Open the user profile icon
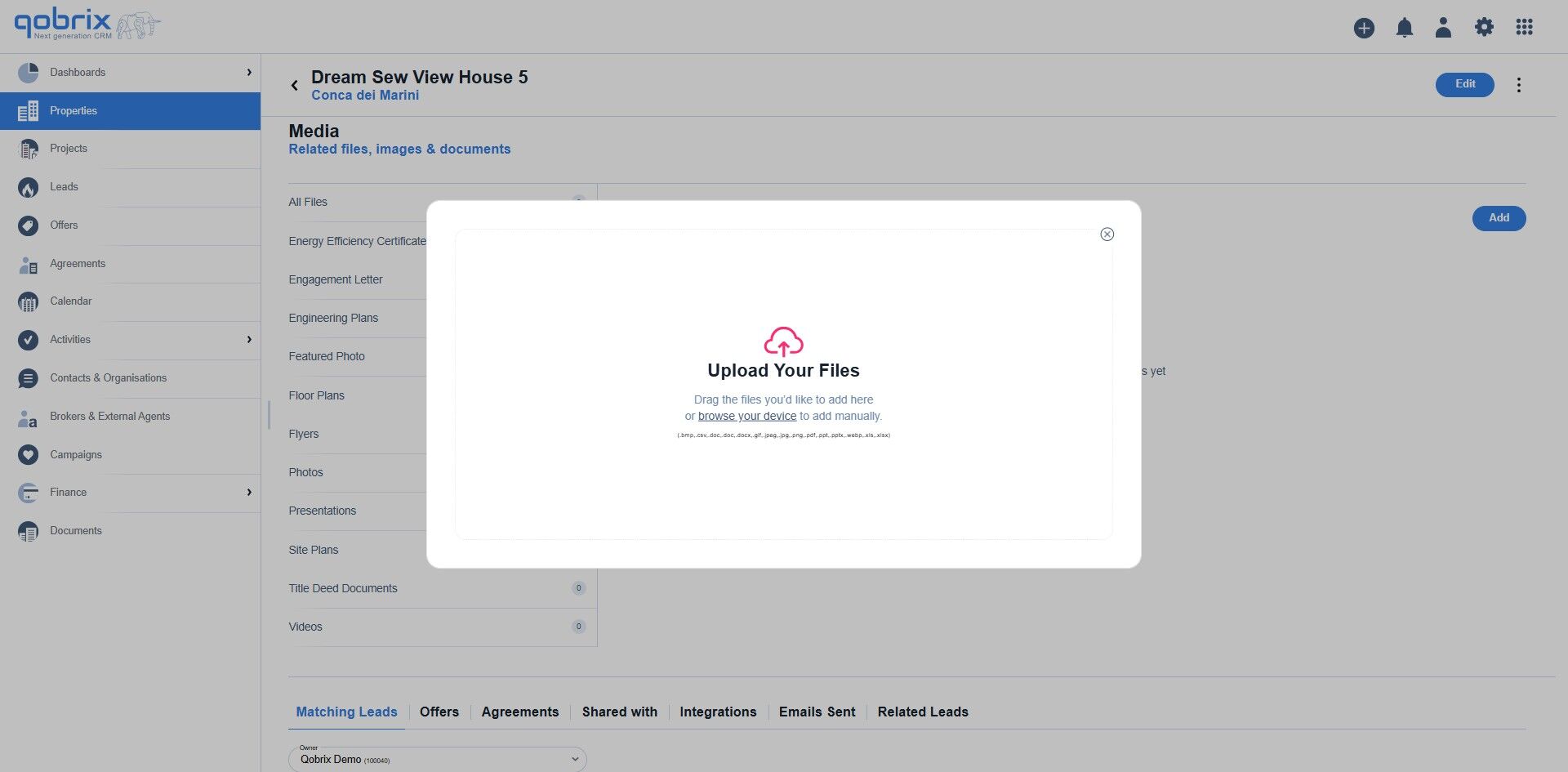Screen dimensions: 1568x772 1443,27
